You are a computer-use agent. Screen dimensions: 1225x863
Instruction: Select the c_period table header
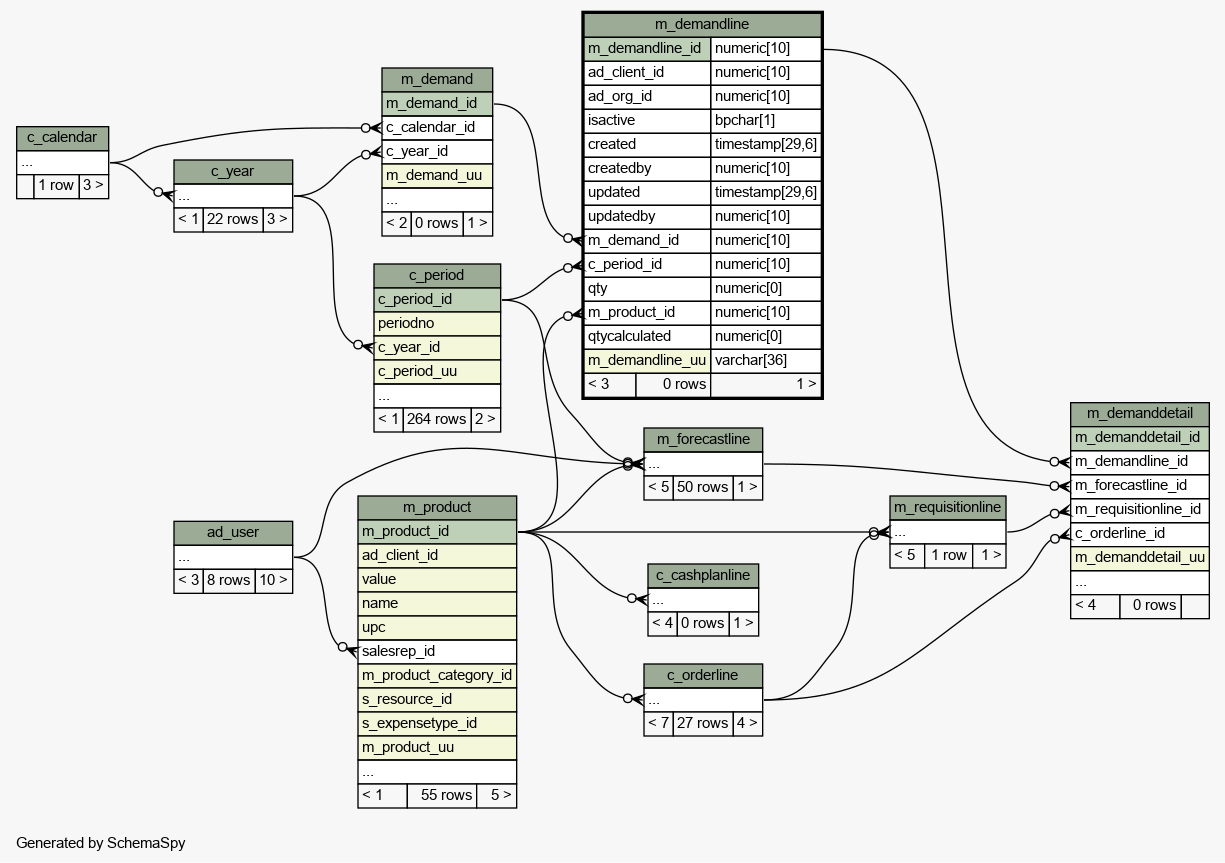pyautogui.click(x=437, y=275)
